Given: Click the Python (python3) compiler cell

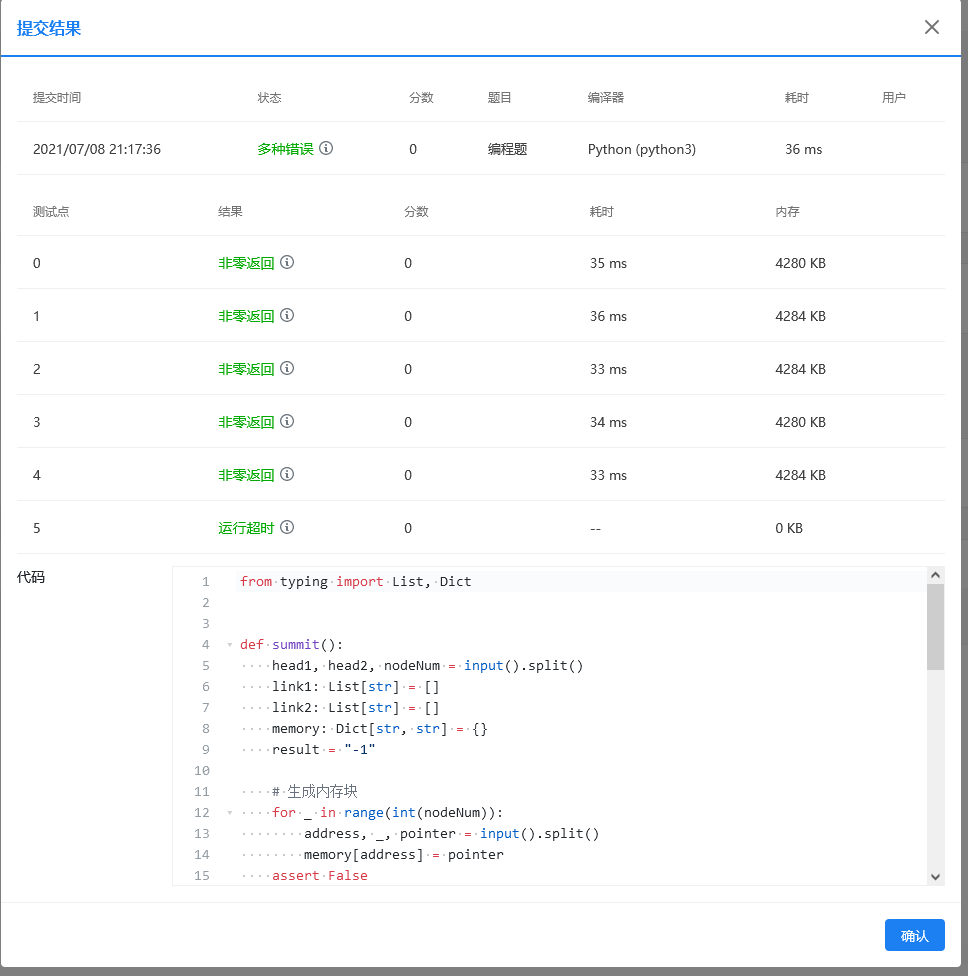Looking at the screenshot, I should 642,149.
